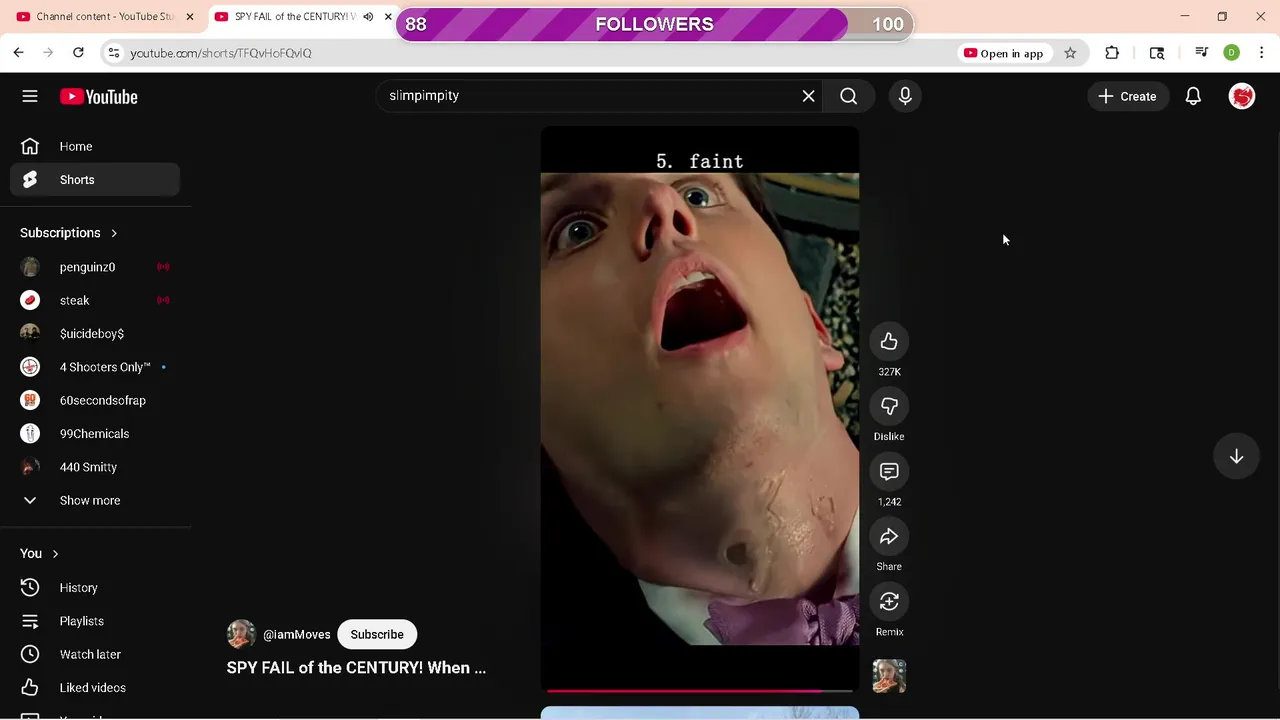Open 440 Smitty channel
The width and height of the screenshot is (1280, 720).
[95, 467]
